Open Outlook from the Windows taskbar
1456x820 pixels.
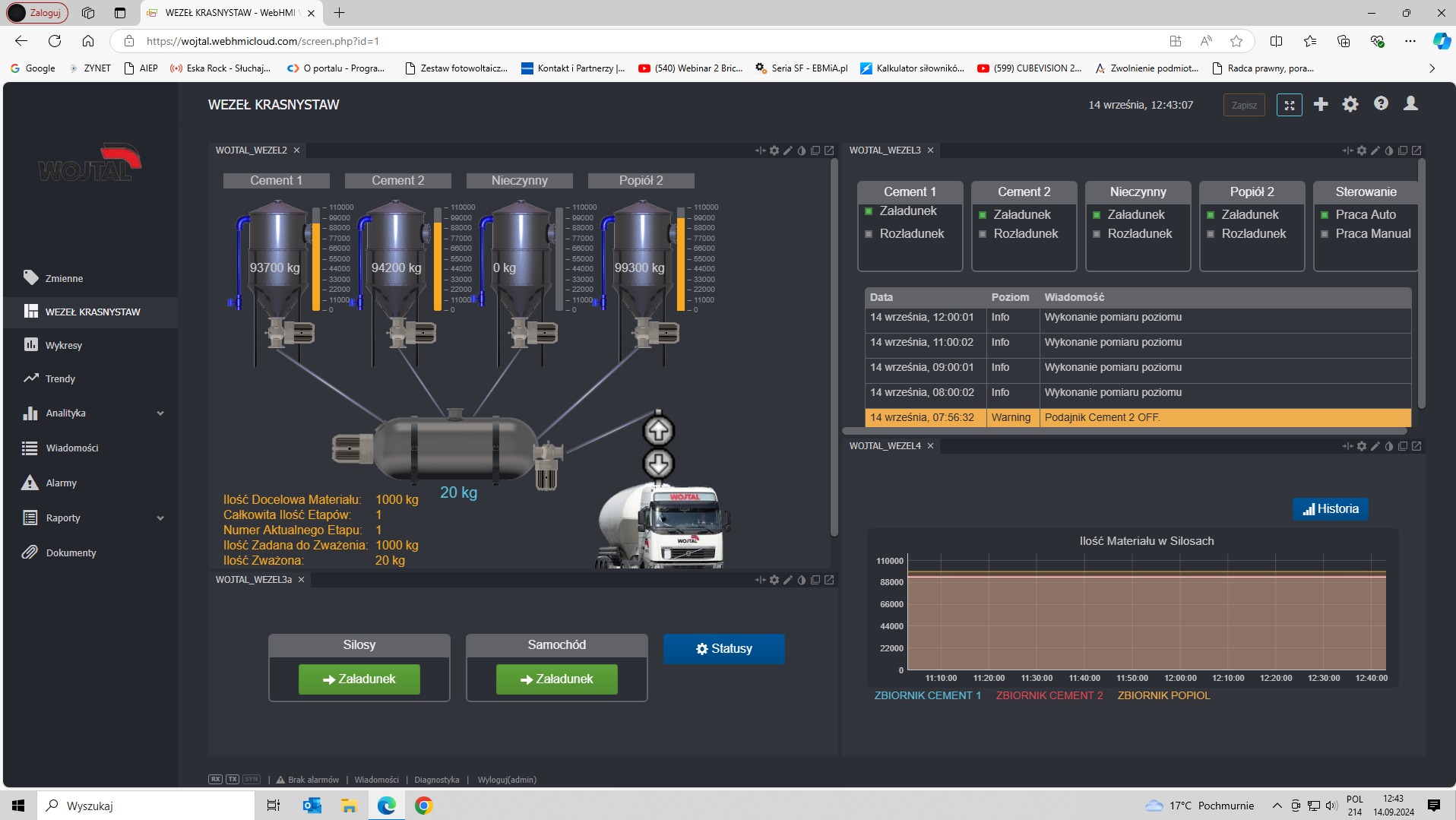coord(312,806)
